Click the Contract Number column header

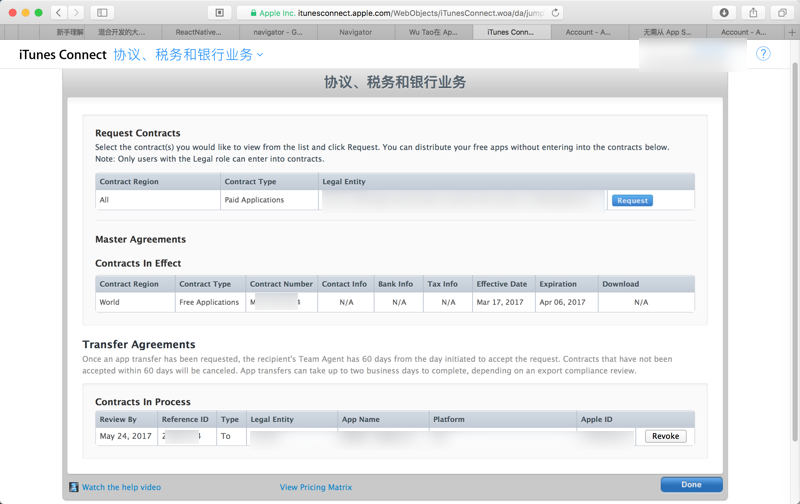click(x=281, y=284)
